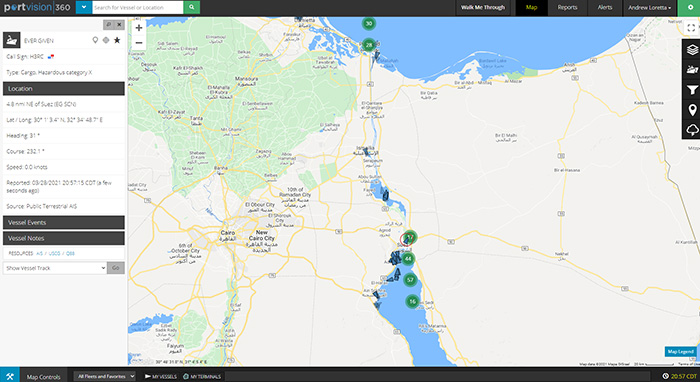Switch to the Reports tab
The height and width of the screenshot is (382, 700).
(567, 8)
